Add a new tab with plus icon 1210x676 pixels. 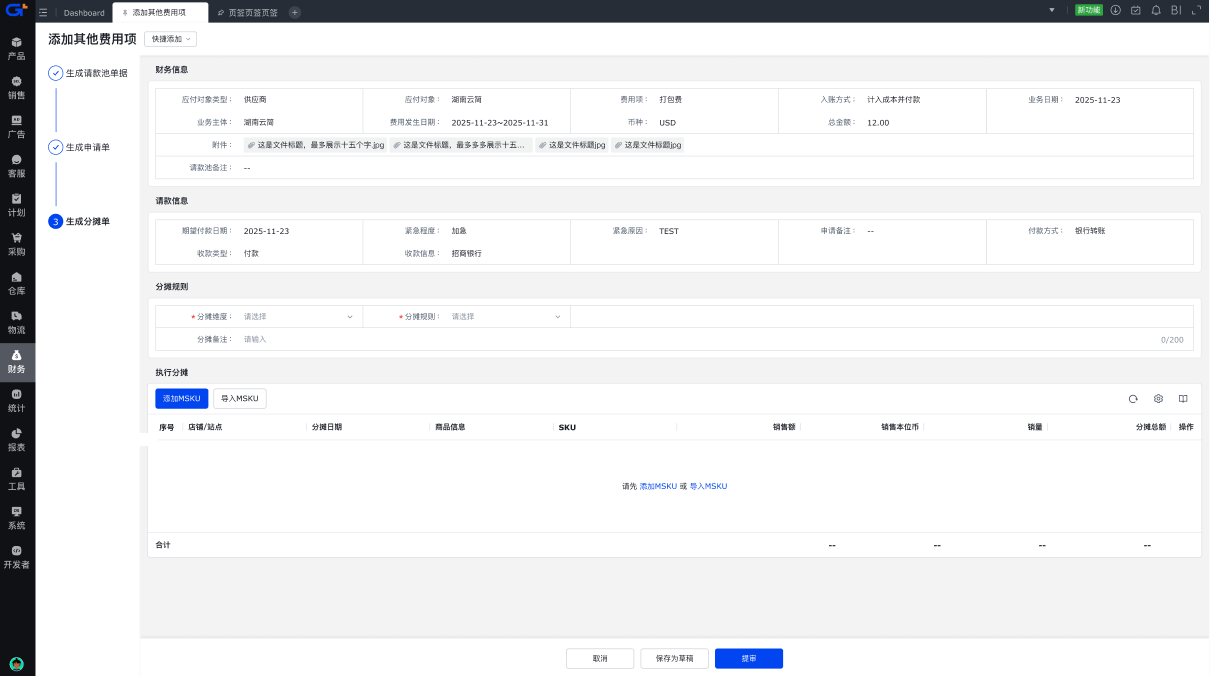click(294, 12)
